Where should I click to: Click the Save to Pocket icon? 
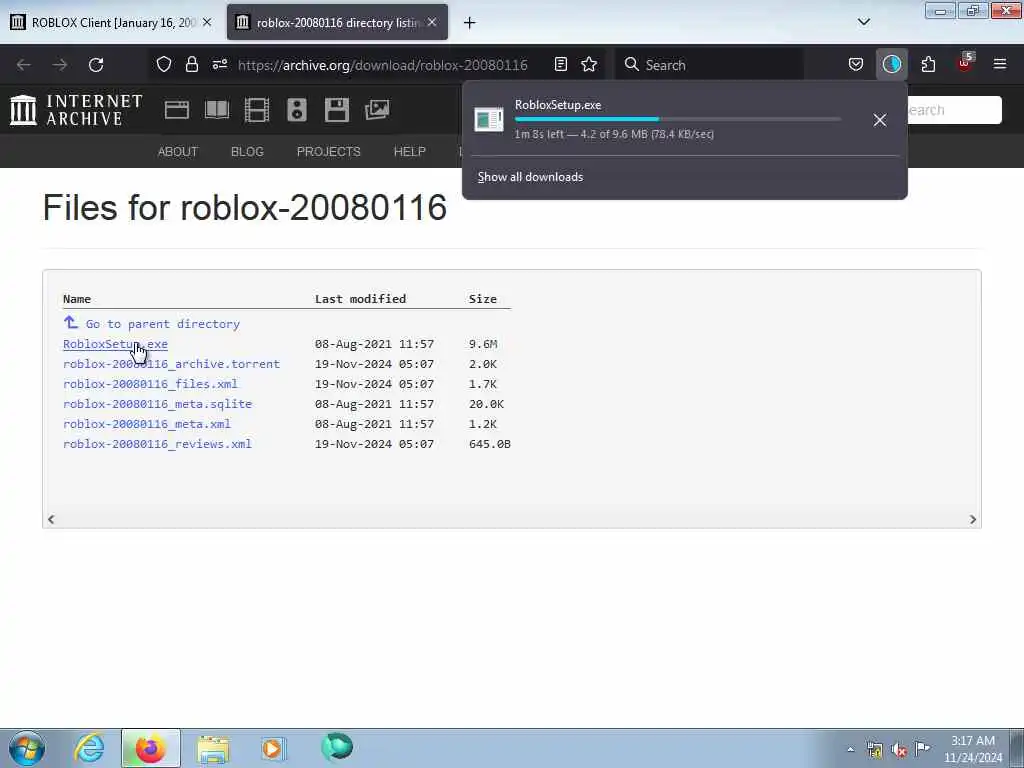pos(856,65)
